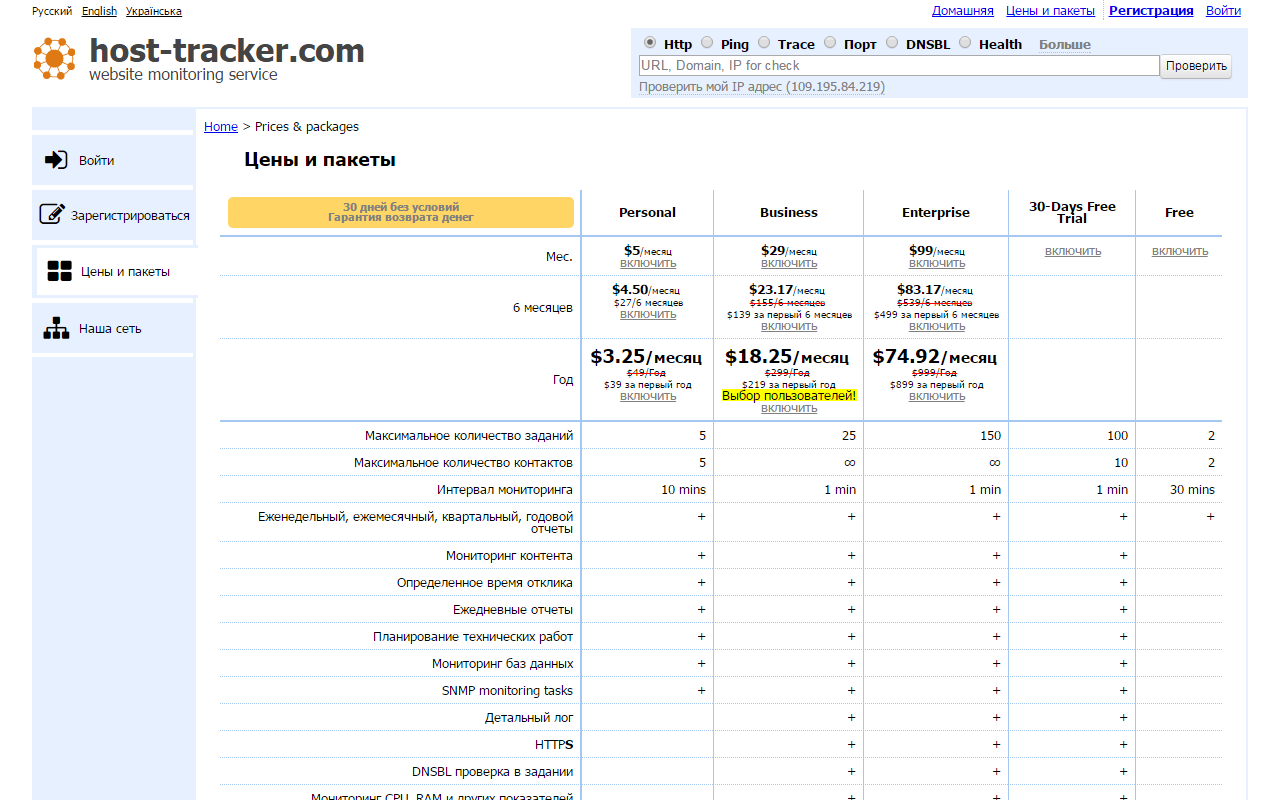The image size is (1280, 800).
Task: Click the host-tracker orange network logo icon
Action: click(54, 58)
